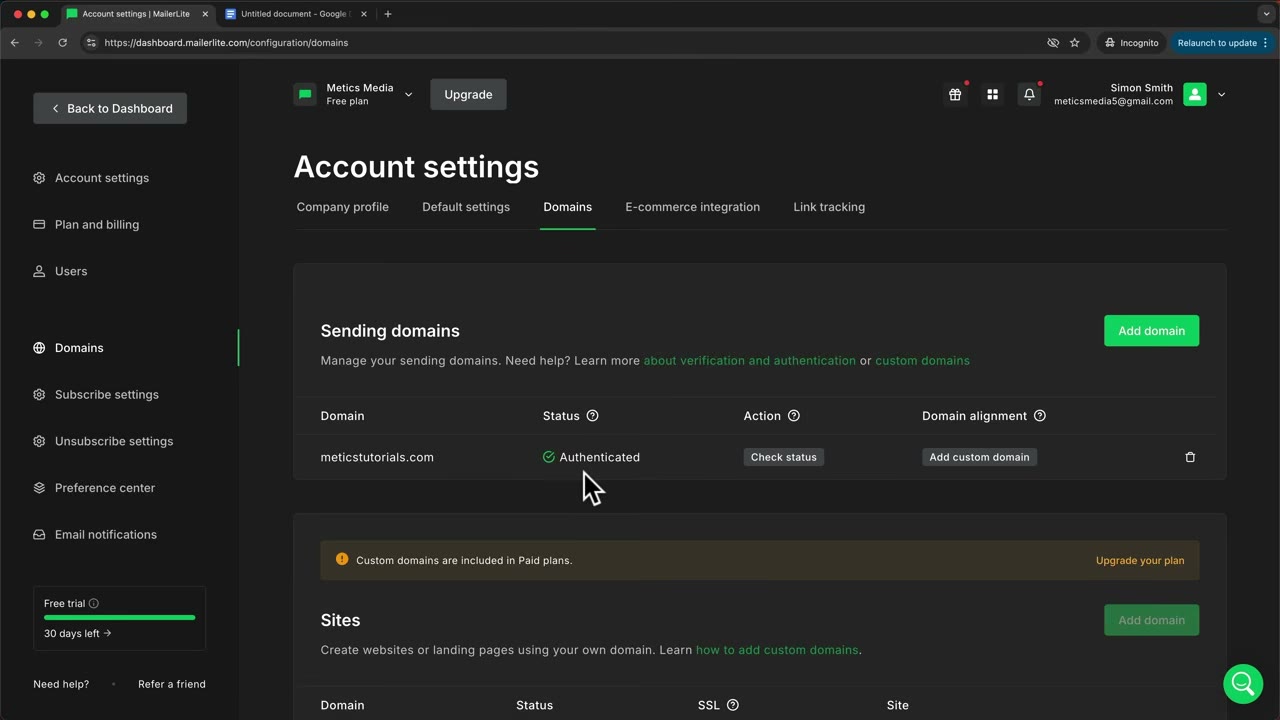Expand the Simon Smith user menu chevron
Screen dimensions: 1280x720
click(x=1221, y=95)
